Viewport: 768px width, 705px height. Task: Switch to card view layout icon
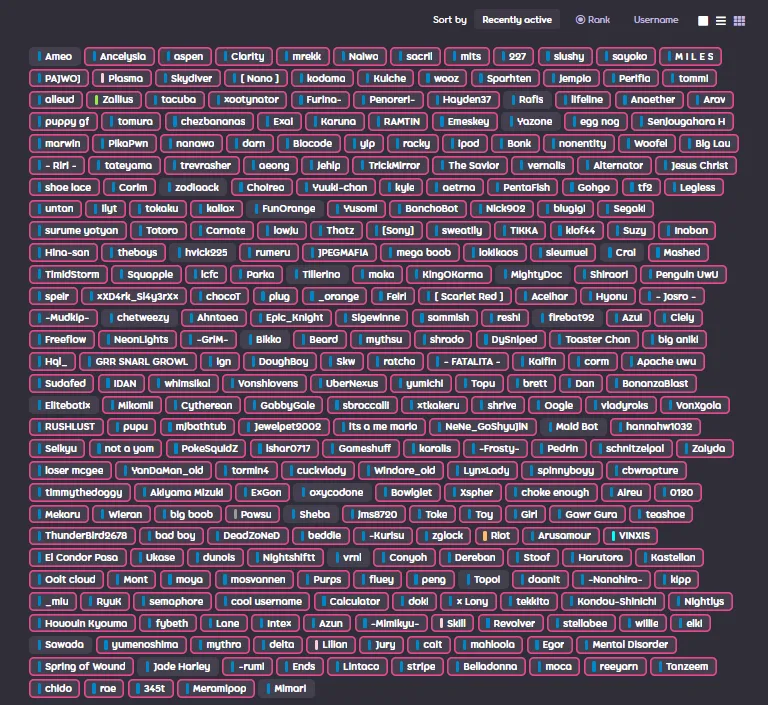tap(703, 20)
